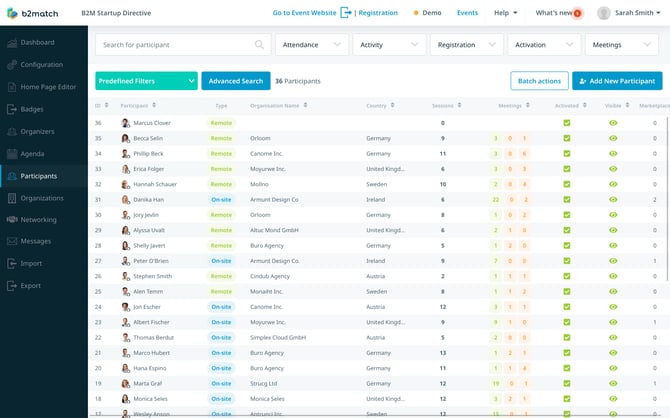Image resolution: width=670 pixels, height=418 pixels.
Task: Open the Organizations sidebar menu item
Action: (x=42, y=198)
